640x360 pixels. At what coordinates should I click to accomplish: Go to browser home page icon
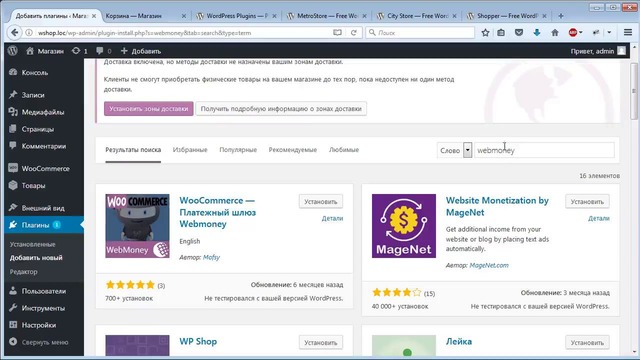[555, 33]
